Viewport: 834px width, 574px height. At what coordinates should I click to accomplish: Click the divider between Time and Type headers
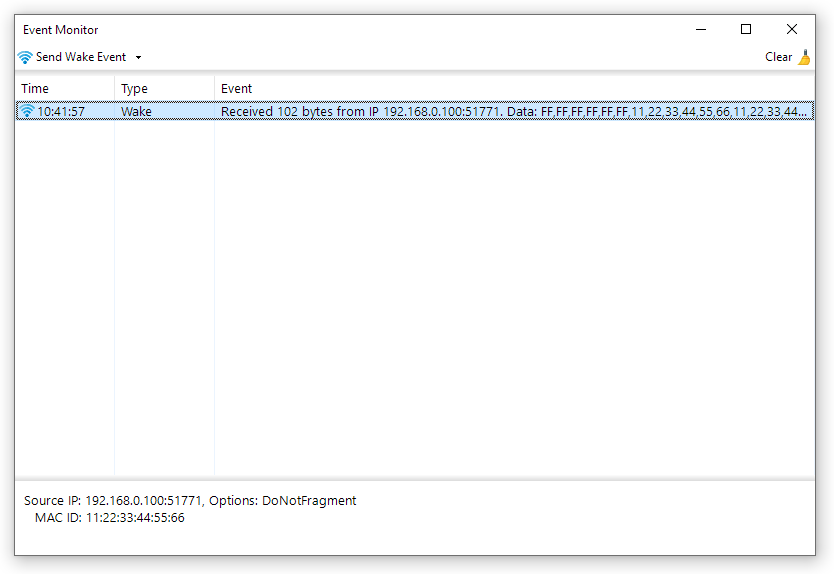[x=114, y=89]
